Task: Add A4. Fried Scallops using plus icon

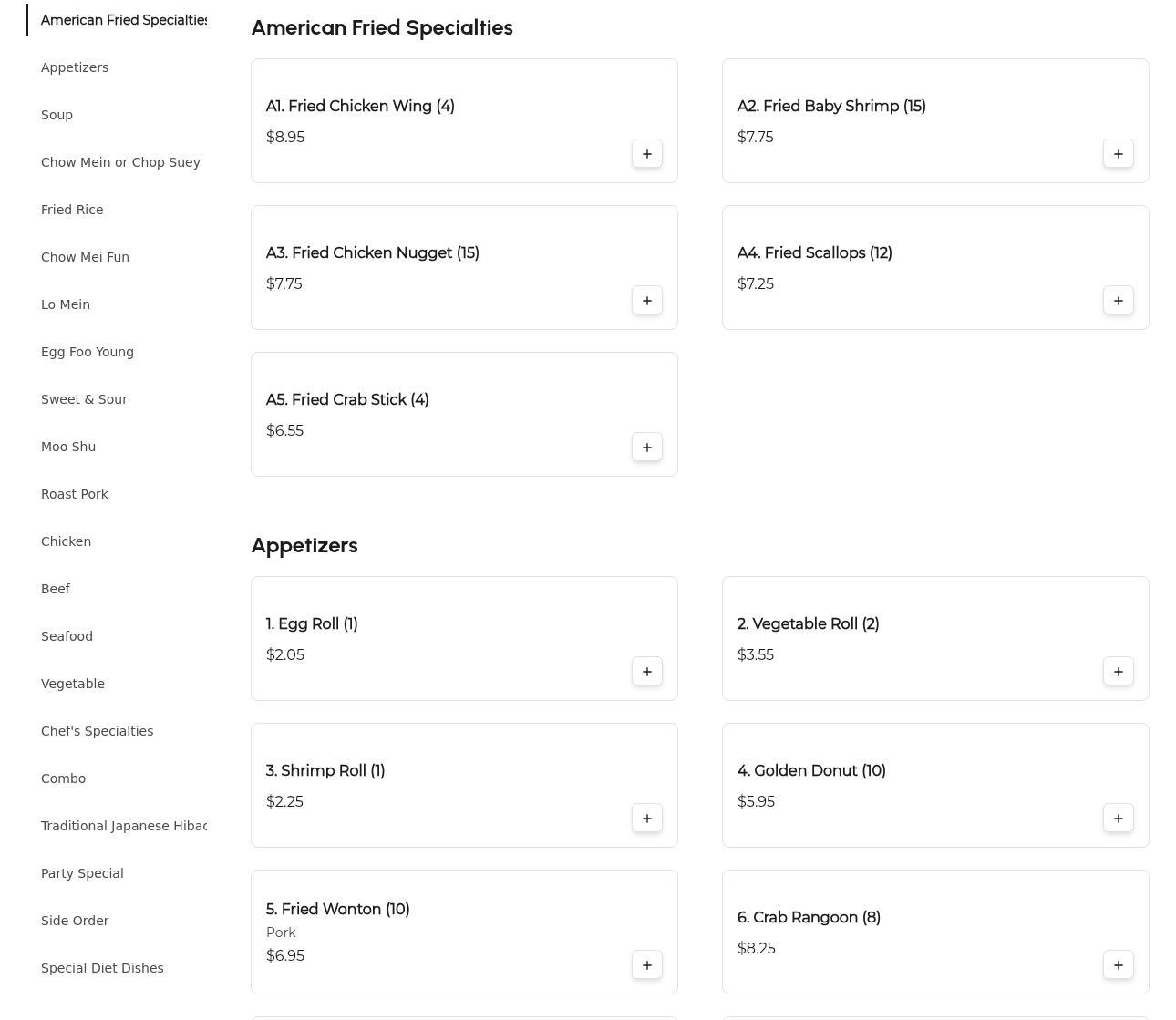Action: pyautogui.click(x=1118, y=301)
